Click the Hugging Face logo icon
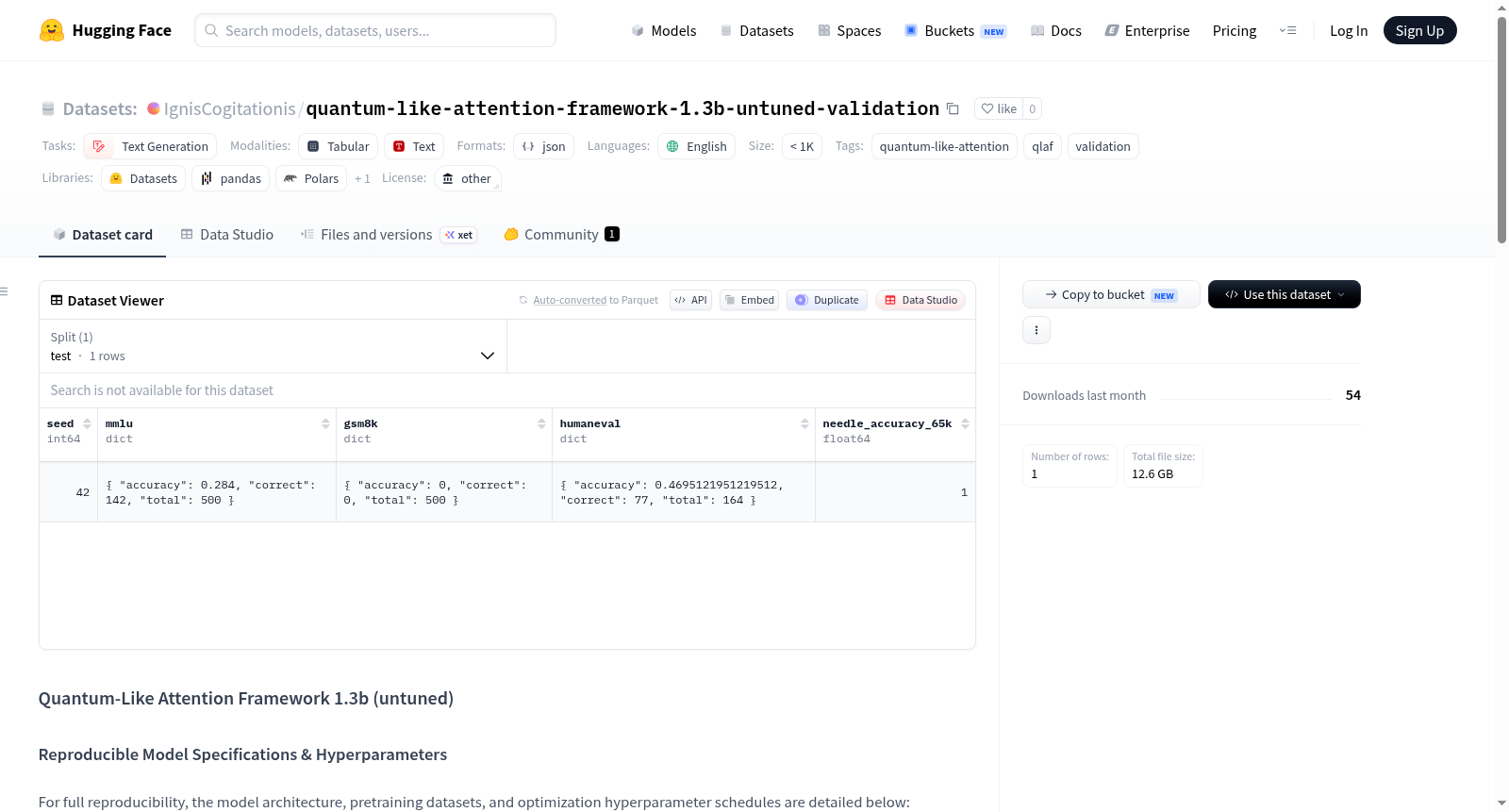Image resolution: width=1509 pixels, height=812 pixels. [x=52, y=30]
